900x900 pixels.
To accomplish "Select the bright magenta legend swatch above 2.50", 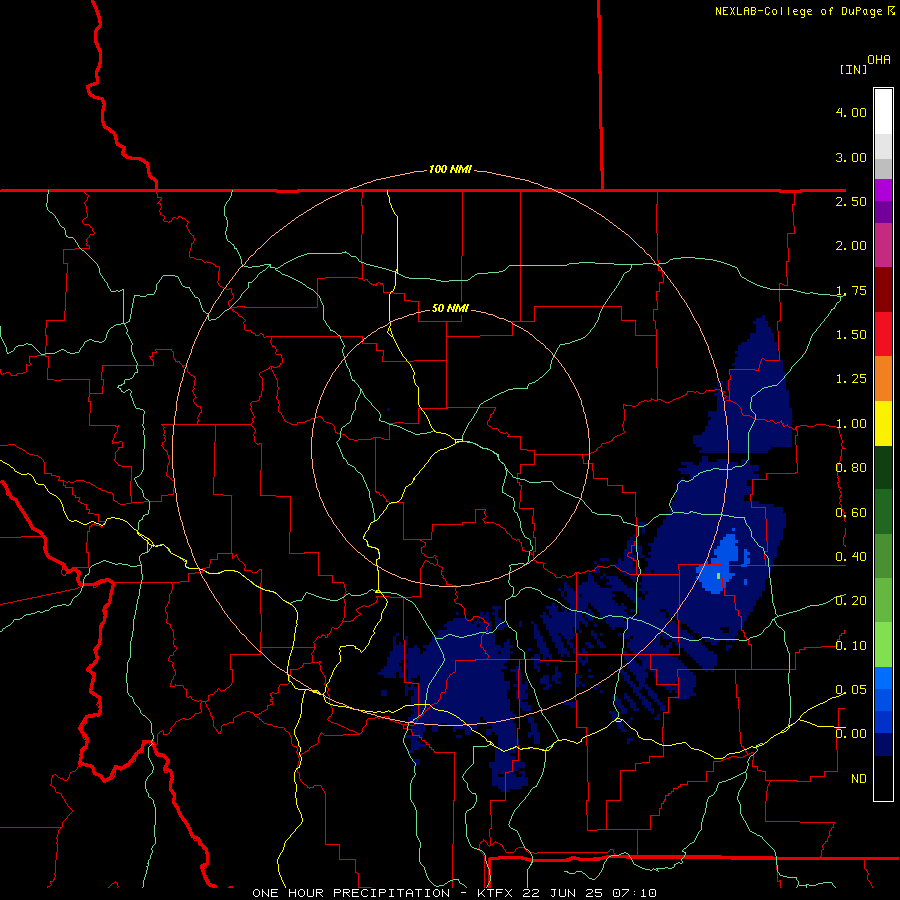I will (x=883, y=190).
